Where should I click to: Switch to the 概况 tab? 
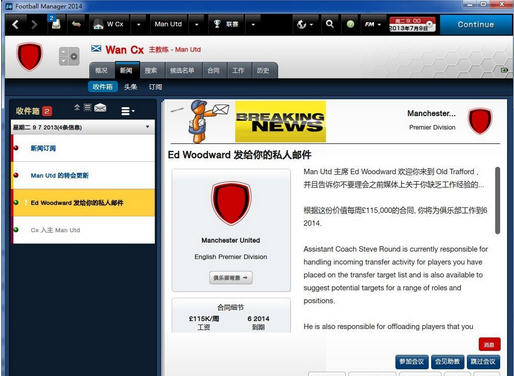[101, 70]
